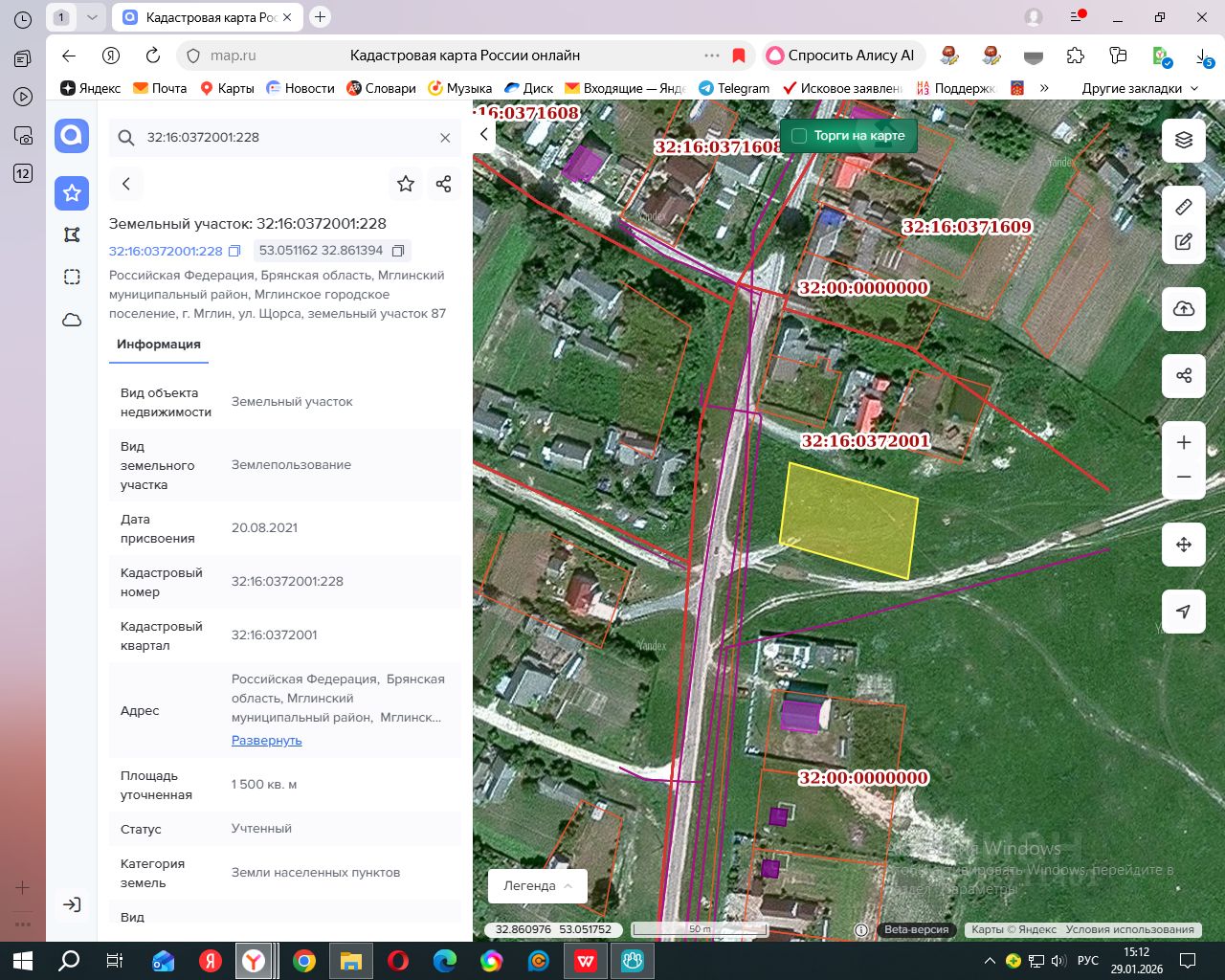Click the sidebar login icon
This screenshot has width=1225, height=980.
tap(72, 904)
